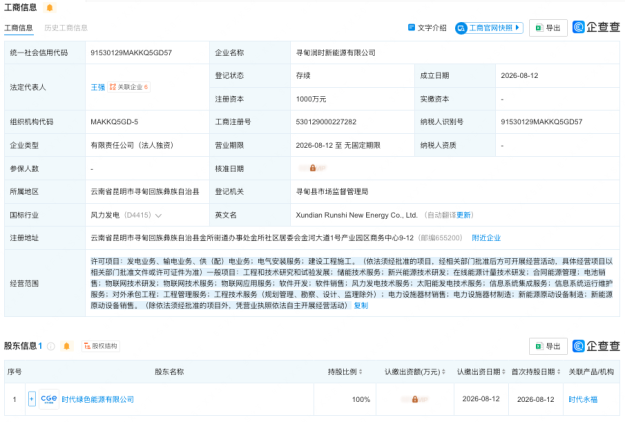Open the 文字介绍 text introduction
The image size is (625, 422).
click(427, 27)
